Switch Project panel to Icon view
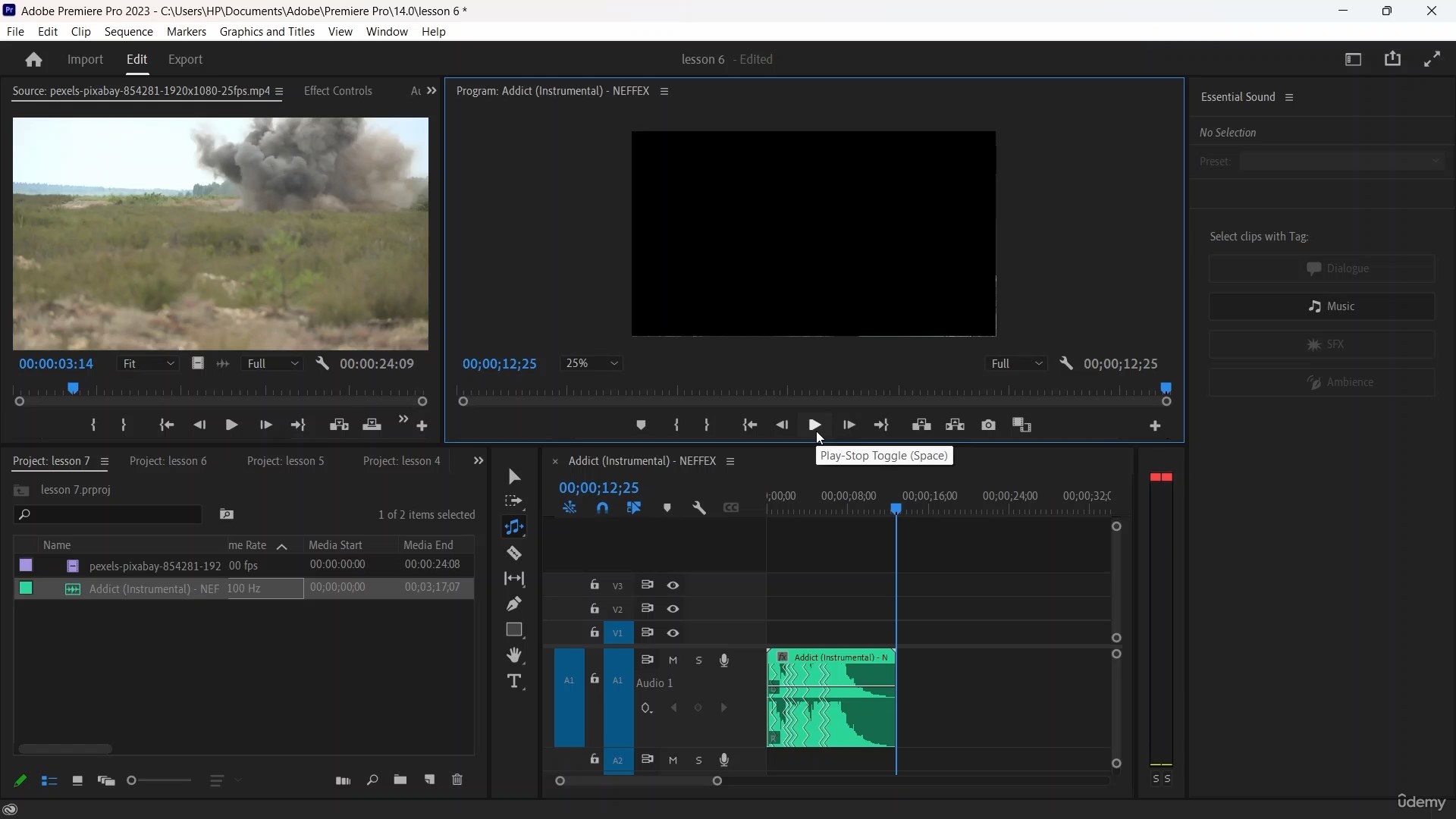 77,780
